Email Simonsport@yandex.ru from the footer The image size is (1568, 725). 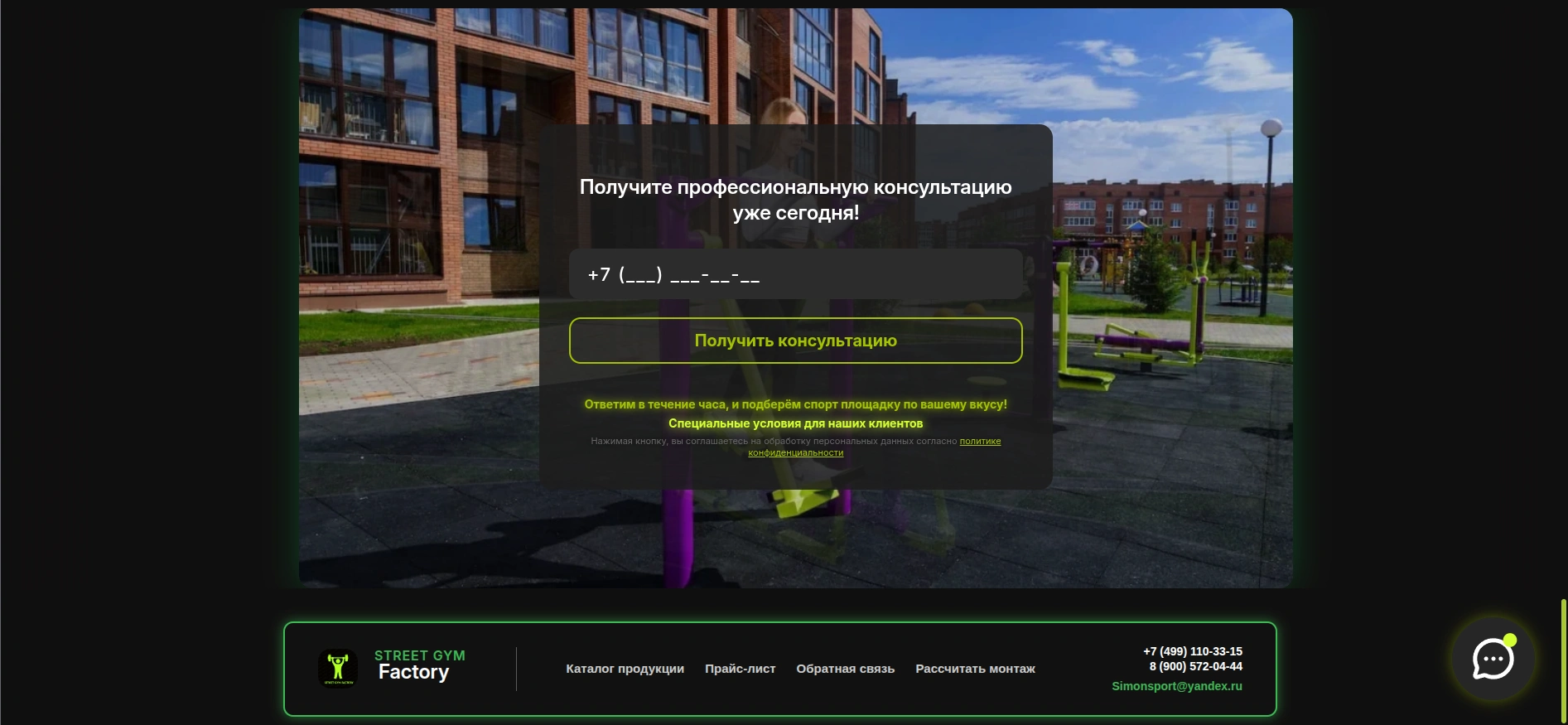(x=1176, y=686)
